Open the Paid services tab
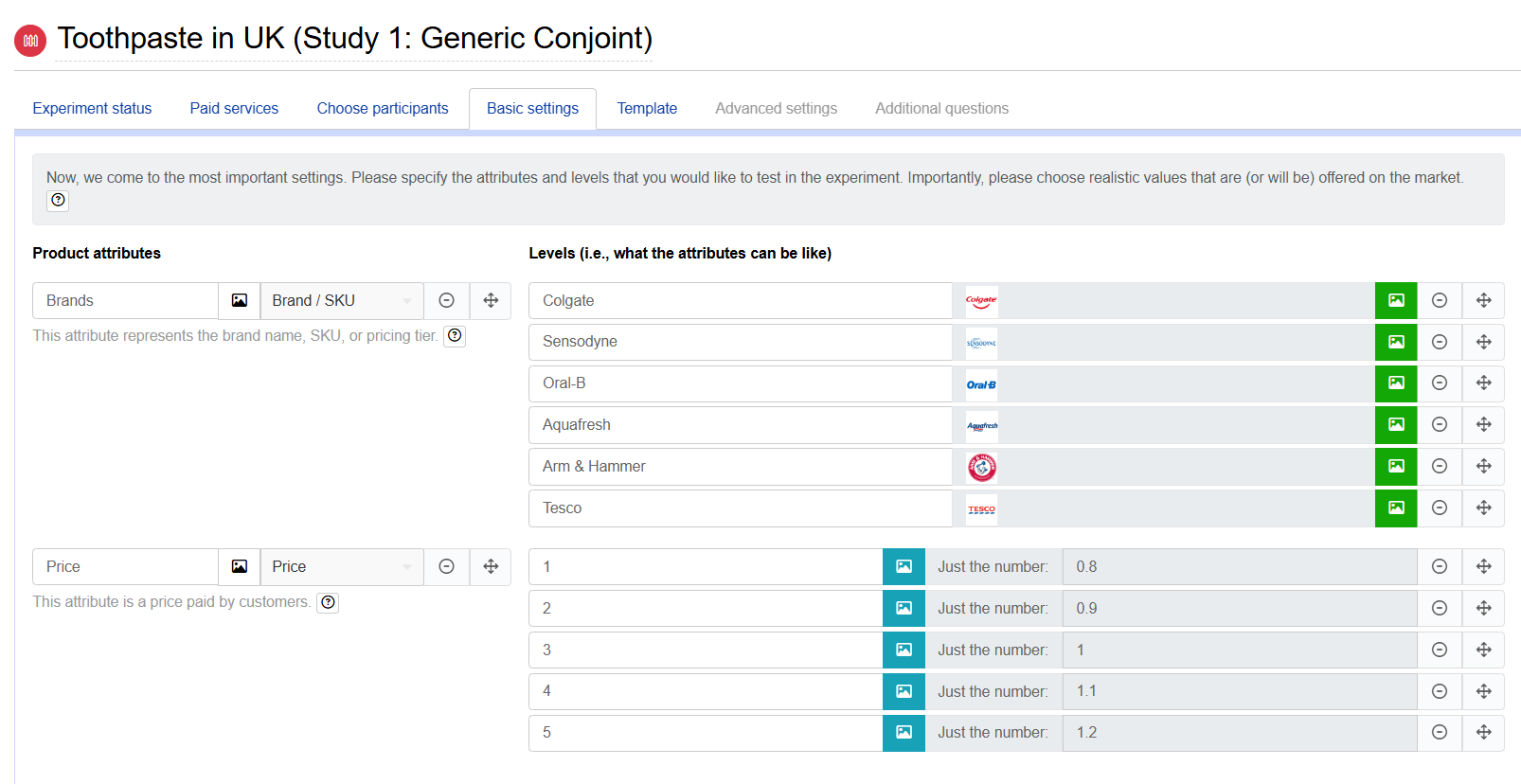 pos(234,109)
